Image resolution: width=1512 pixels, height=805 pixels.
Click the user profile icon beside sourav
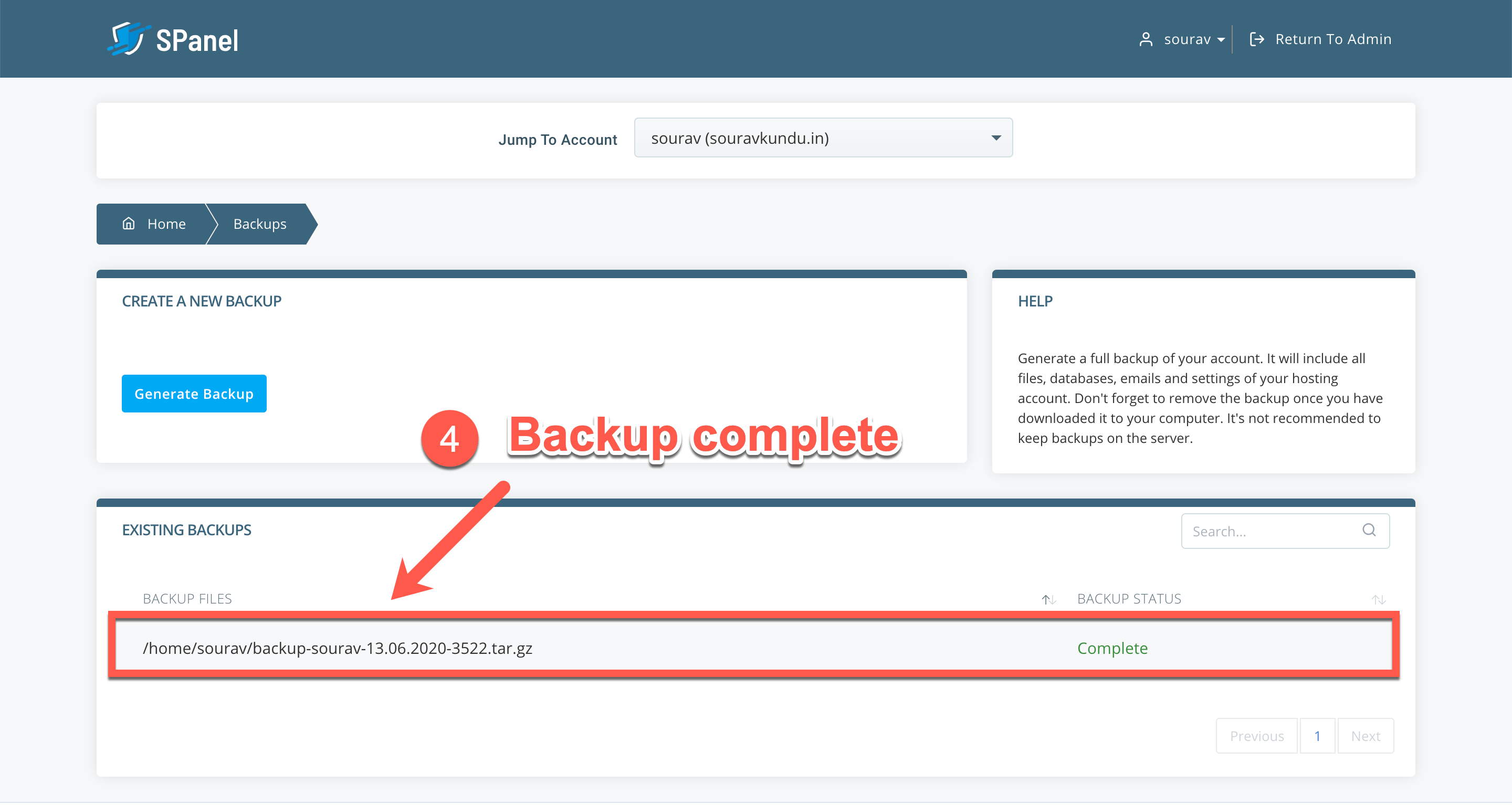1145,39
